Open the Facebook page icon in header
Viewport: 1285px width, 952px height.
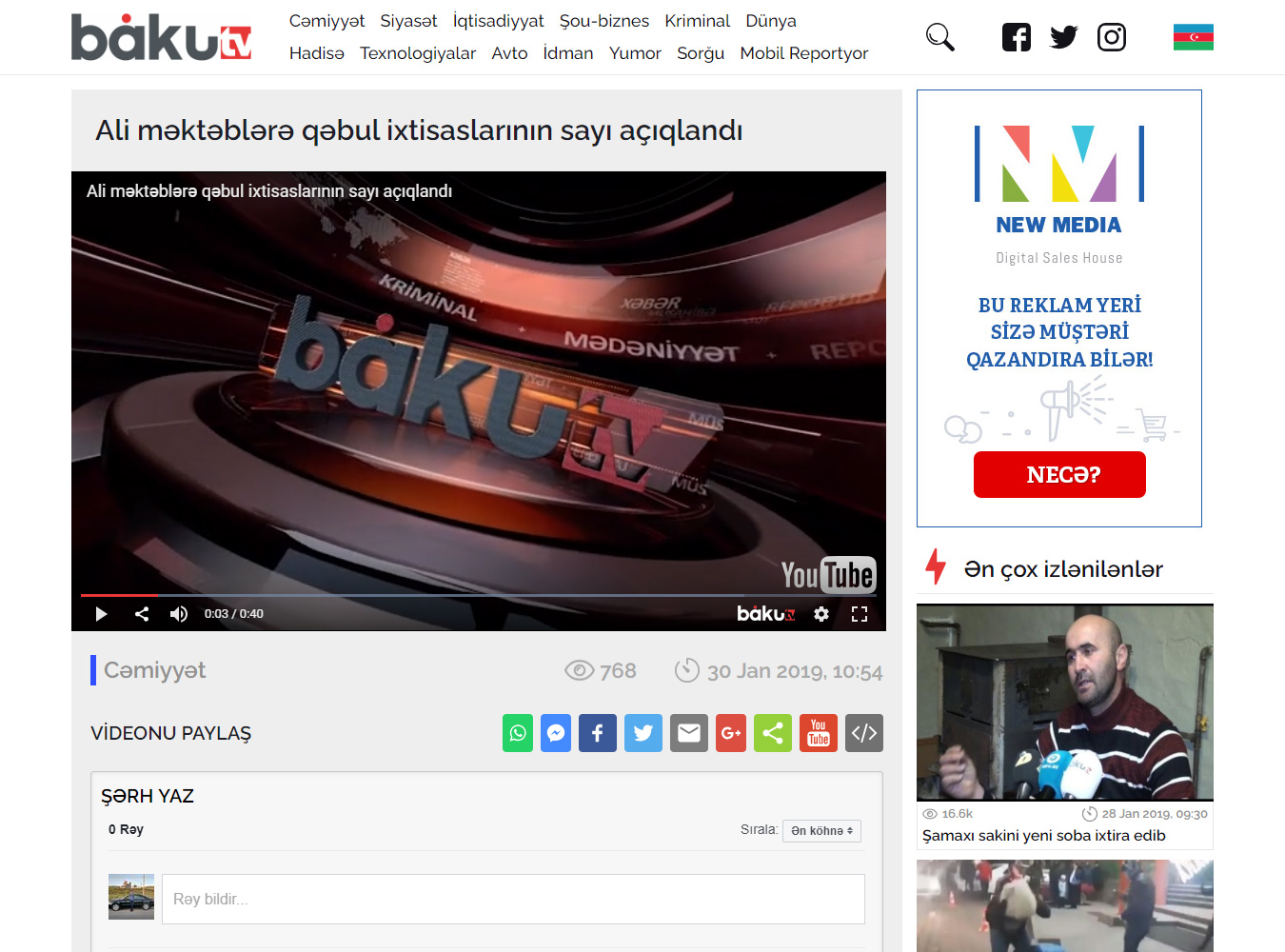coord(1017,37)
